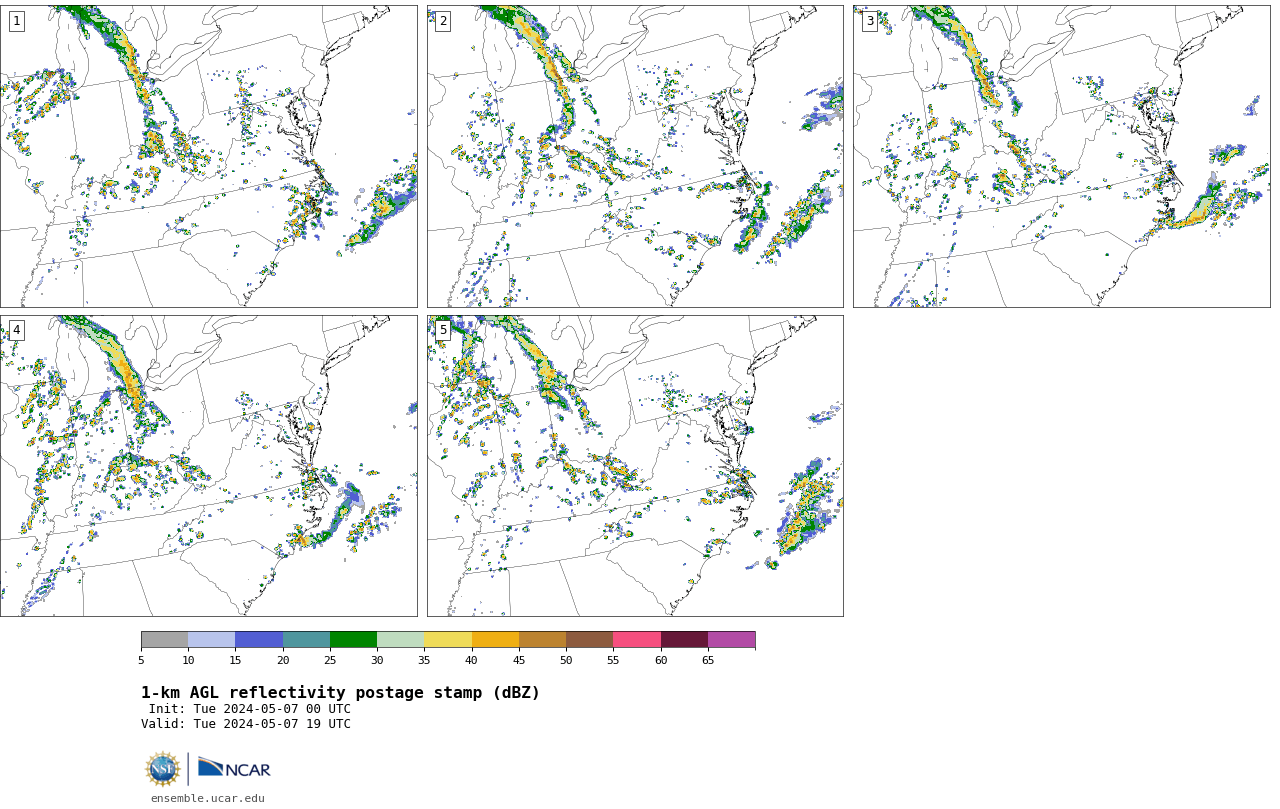Click the pink 55-60 dBZ swatch

[x=637, y=640]
